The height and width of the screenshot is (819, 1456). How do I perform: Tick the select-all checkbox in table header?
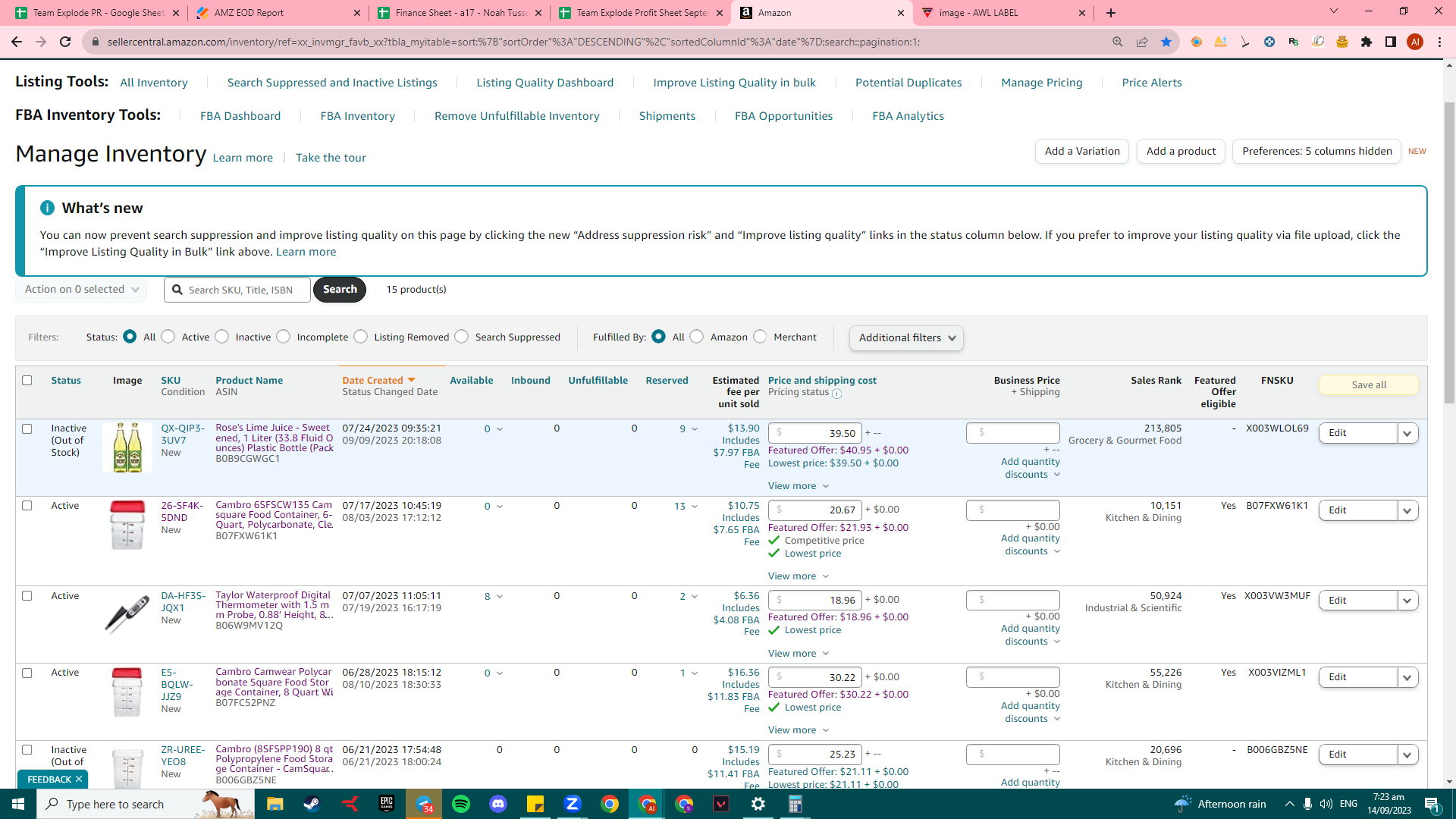pyautogui.click(x=27, y=381)
